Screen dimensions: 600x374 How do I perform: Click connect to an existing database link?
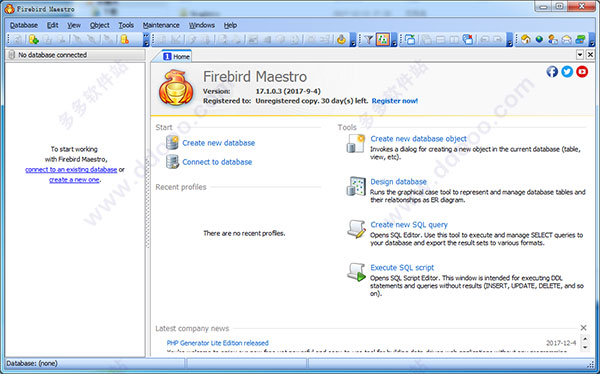pos(71,170)
